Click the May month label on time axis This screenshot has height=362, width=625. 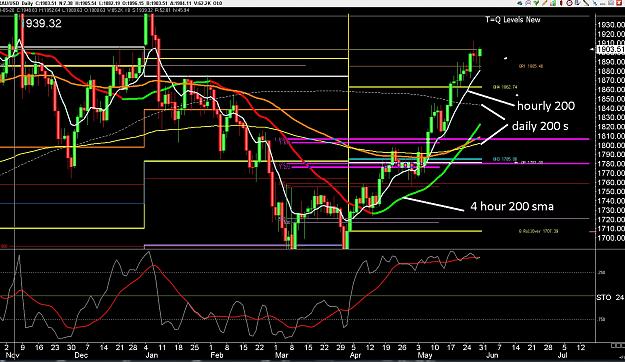(425, 355)
